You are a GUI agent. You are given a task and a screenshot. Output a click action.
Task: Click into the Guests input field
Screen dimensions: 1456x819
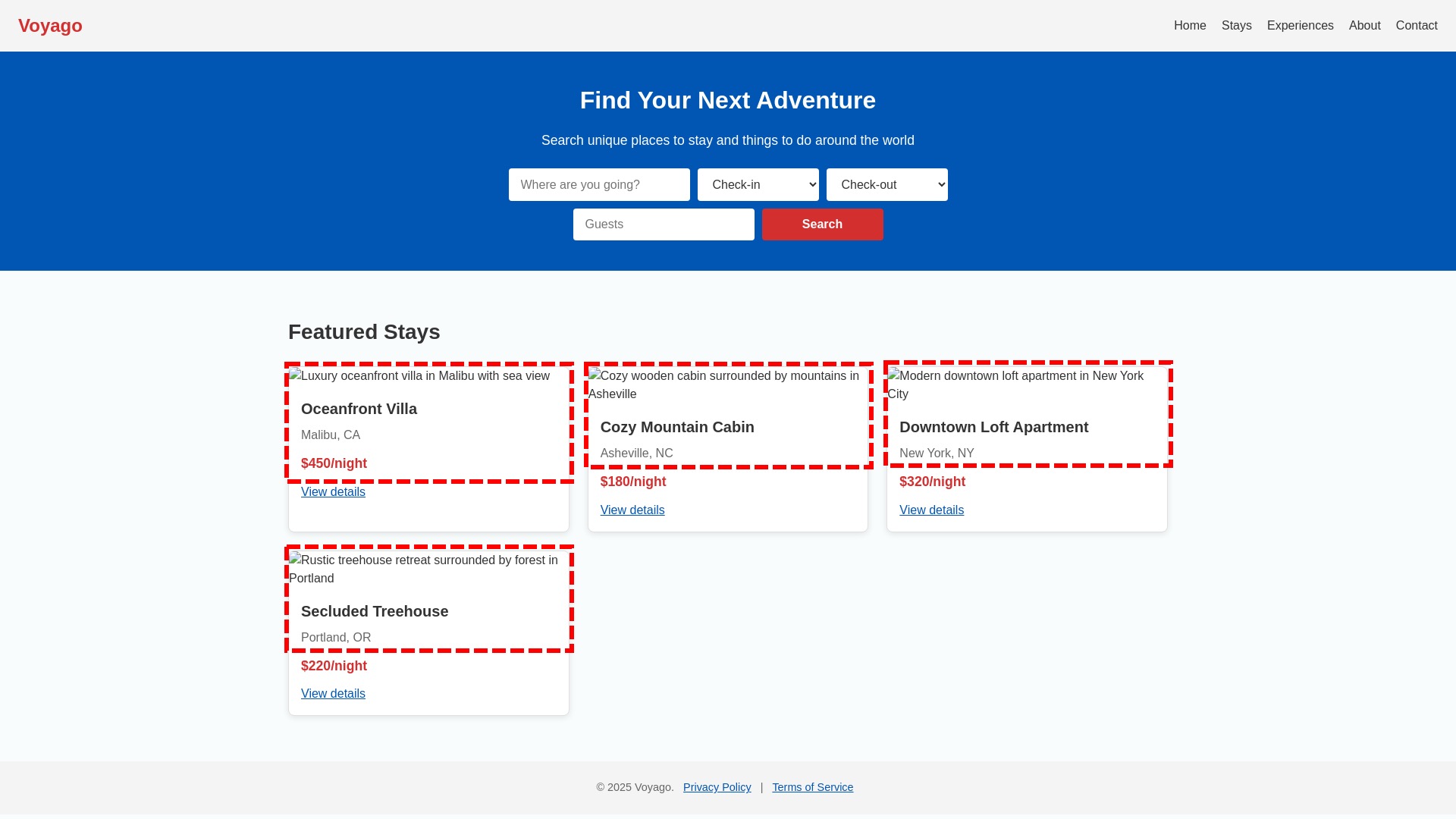[x=664, y=224]
